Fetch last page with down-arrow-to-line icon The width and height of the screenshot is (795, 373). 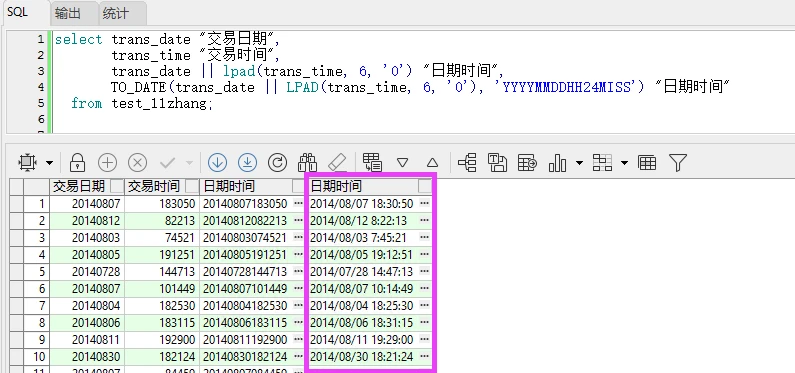coord(247,163)
